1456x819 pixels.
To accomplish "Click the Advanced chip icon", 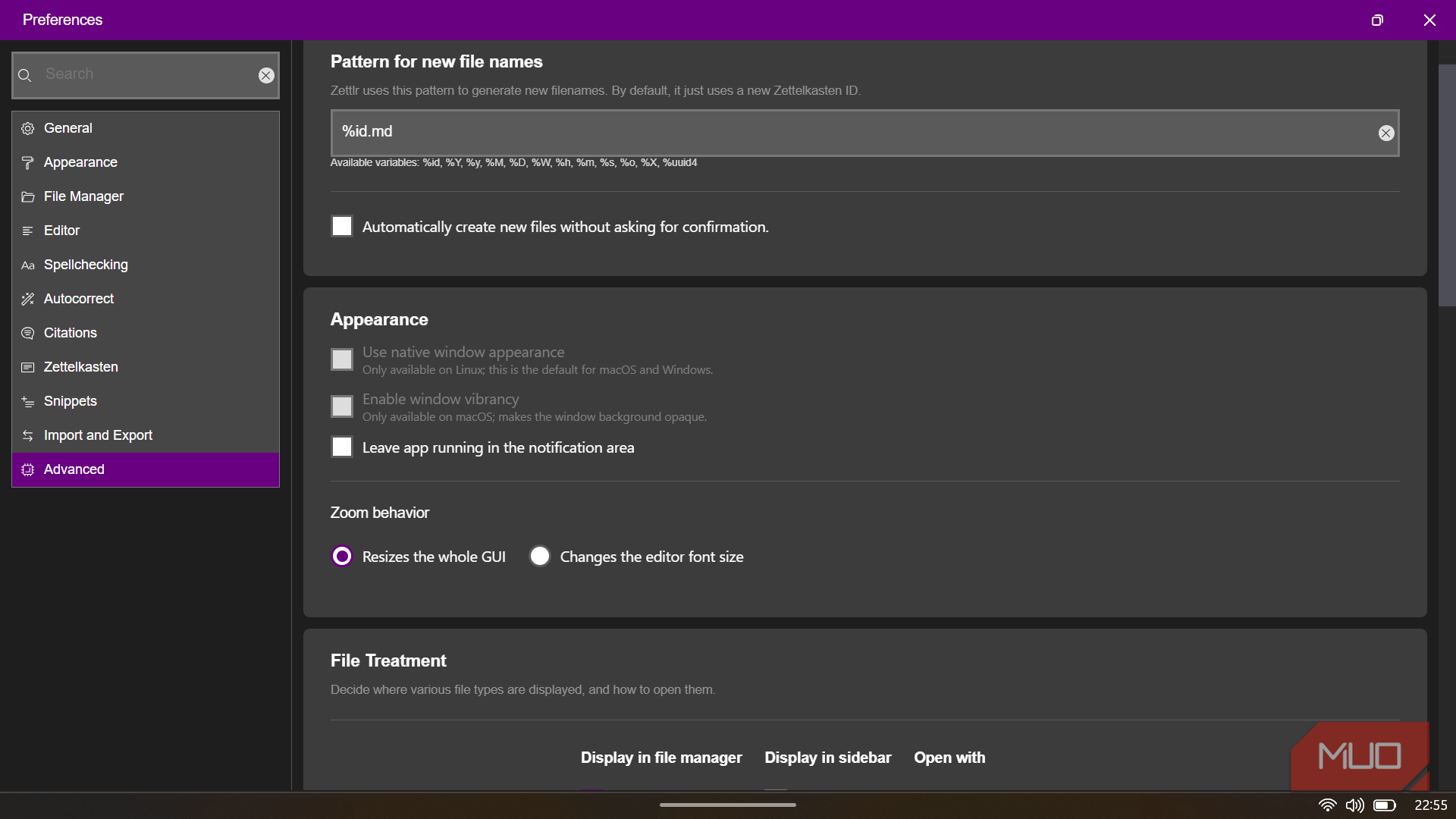I will [x=28, y=469].
